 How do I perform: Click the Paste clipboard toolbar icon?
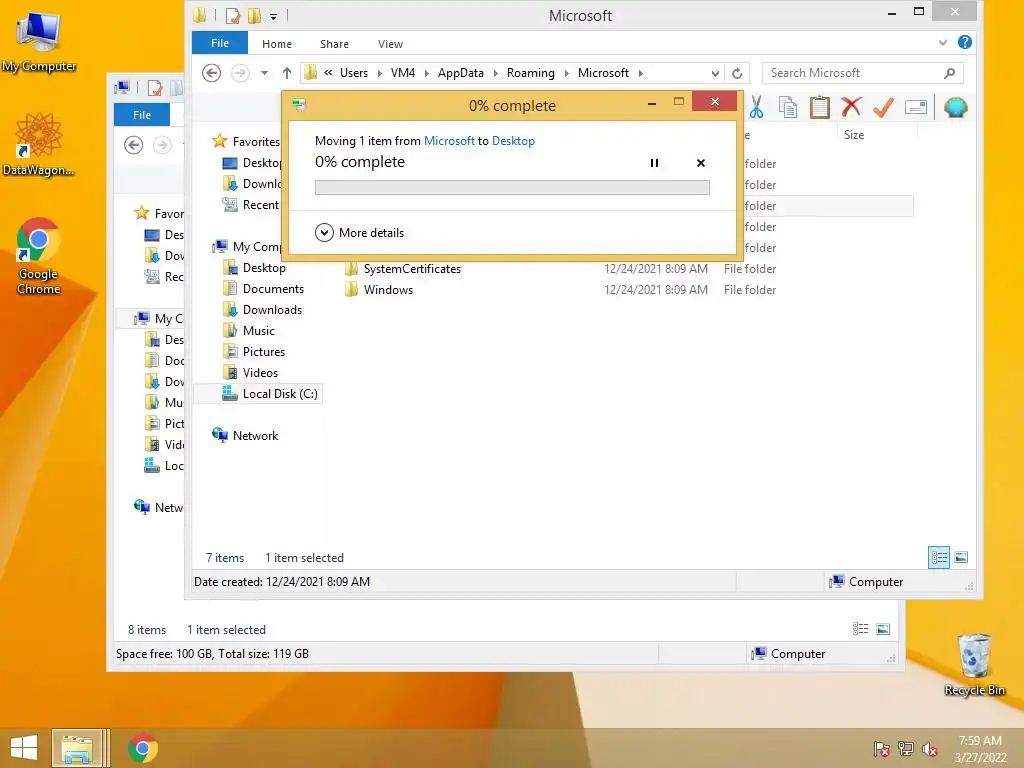pos(819,107)
